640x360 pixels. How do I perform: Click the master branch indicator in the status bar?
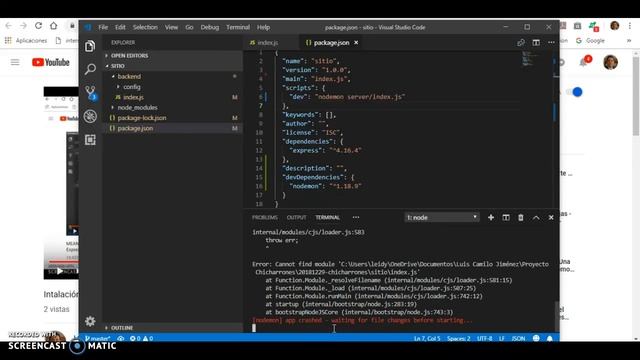tap(98, 338)
